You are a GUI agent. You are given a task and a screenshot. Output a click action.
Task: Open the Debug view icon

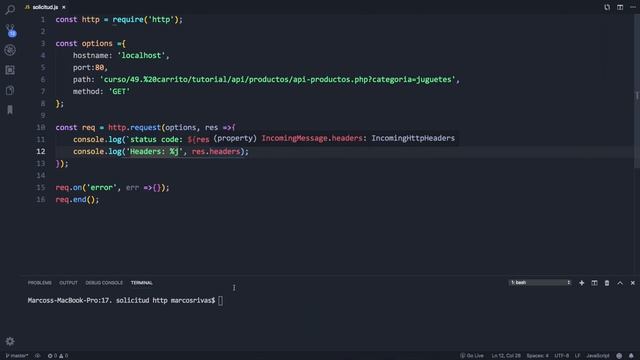pyautogui.click(x=10, y=50)
